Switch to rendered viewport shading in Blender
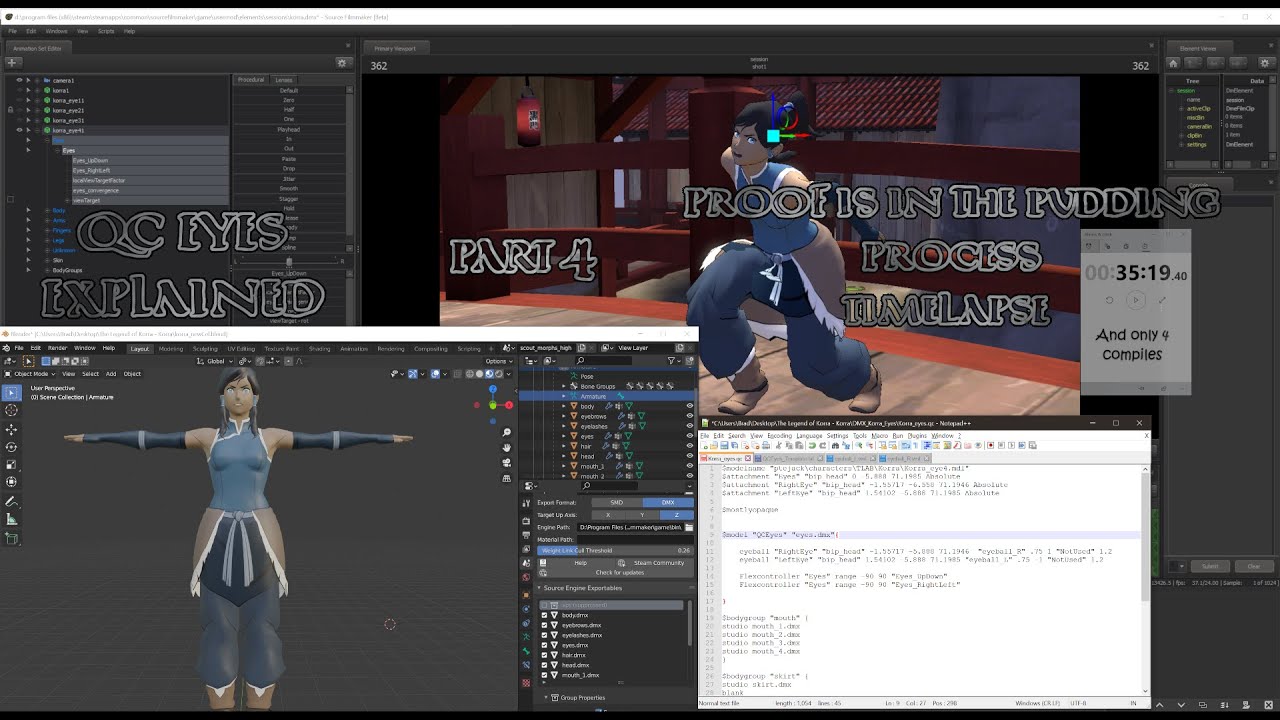Image resolution: width=1280 pixels, height=720 pixels. pyautogui.click(x=500, y=373)
